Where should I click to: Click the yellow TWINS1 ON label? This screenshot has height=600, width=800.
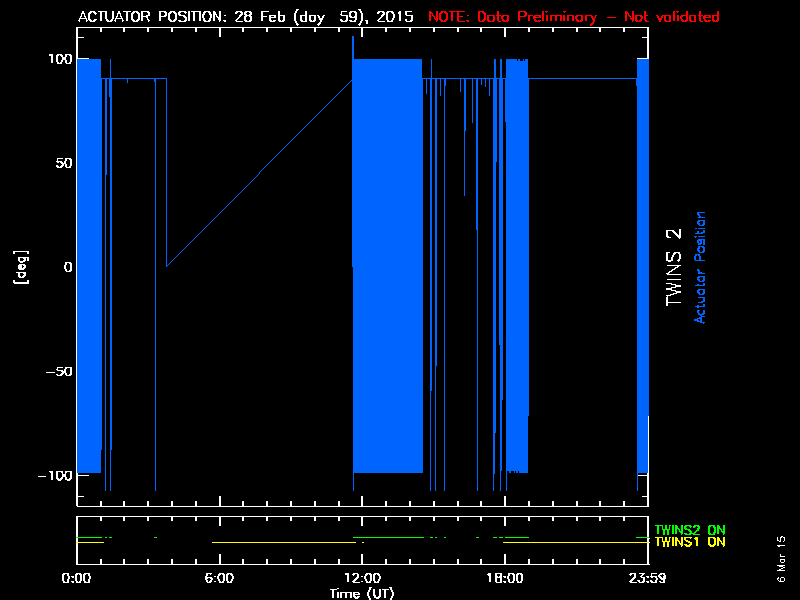pyautogui.click(x=690, y=542)
